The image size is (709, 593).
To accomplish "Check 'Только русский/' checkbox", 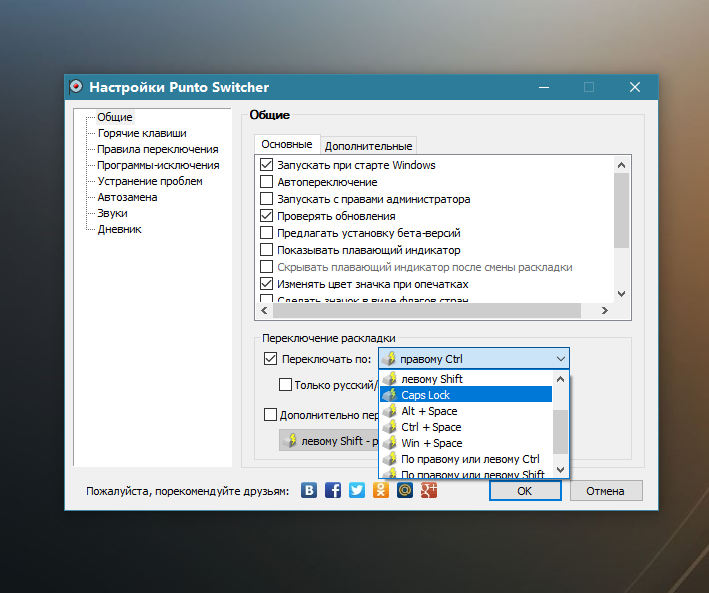I will (285, 384).
